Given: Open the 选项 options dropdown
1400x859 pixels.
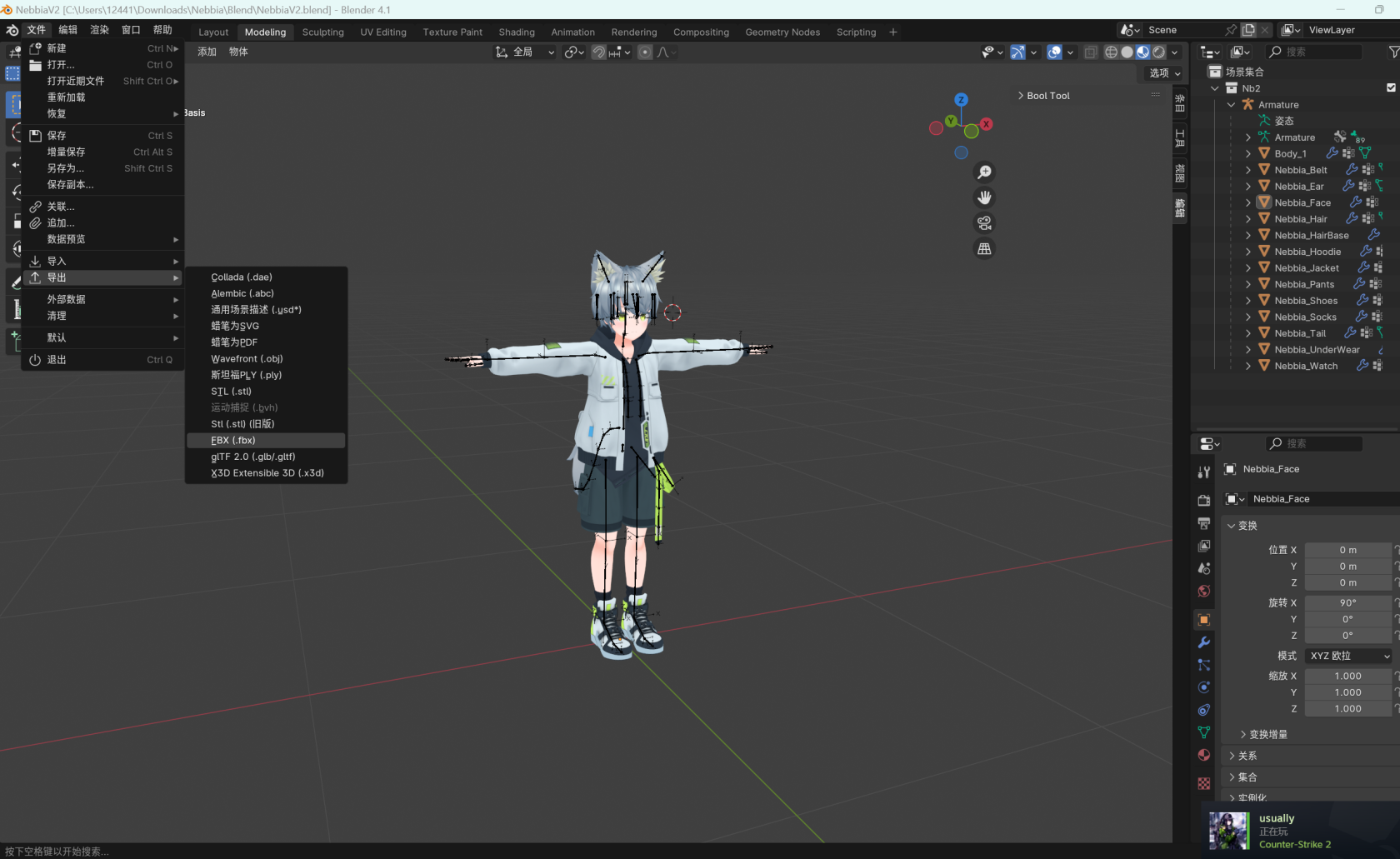Looking at the screenshot, I should pos(1165,73).
